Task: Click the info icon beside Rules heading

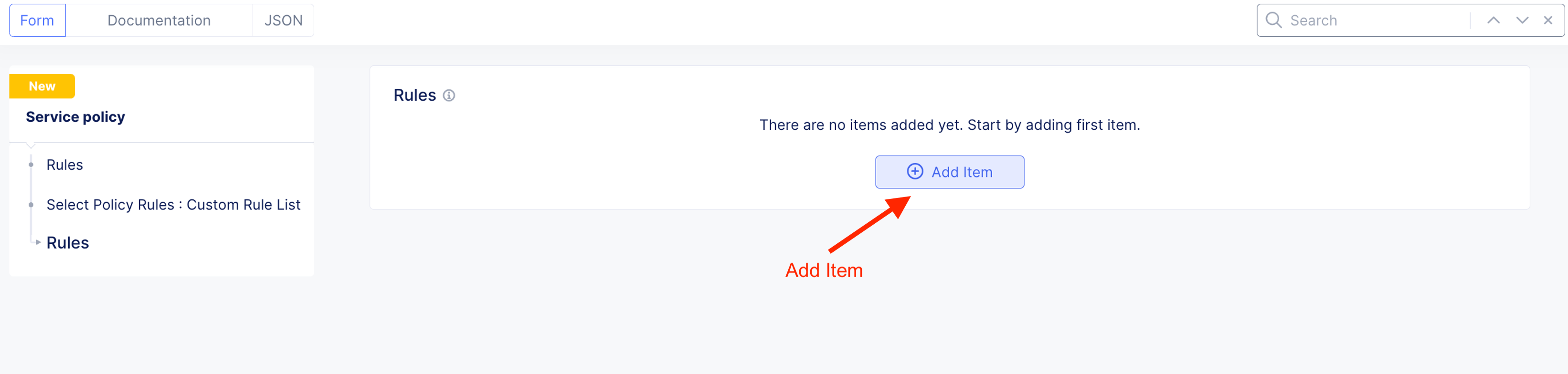Action: (449, 95)
